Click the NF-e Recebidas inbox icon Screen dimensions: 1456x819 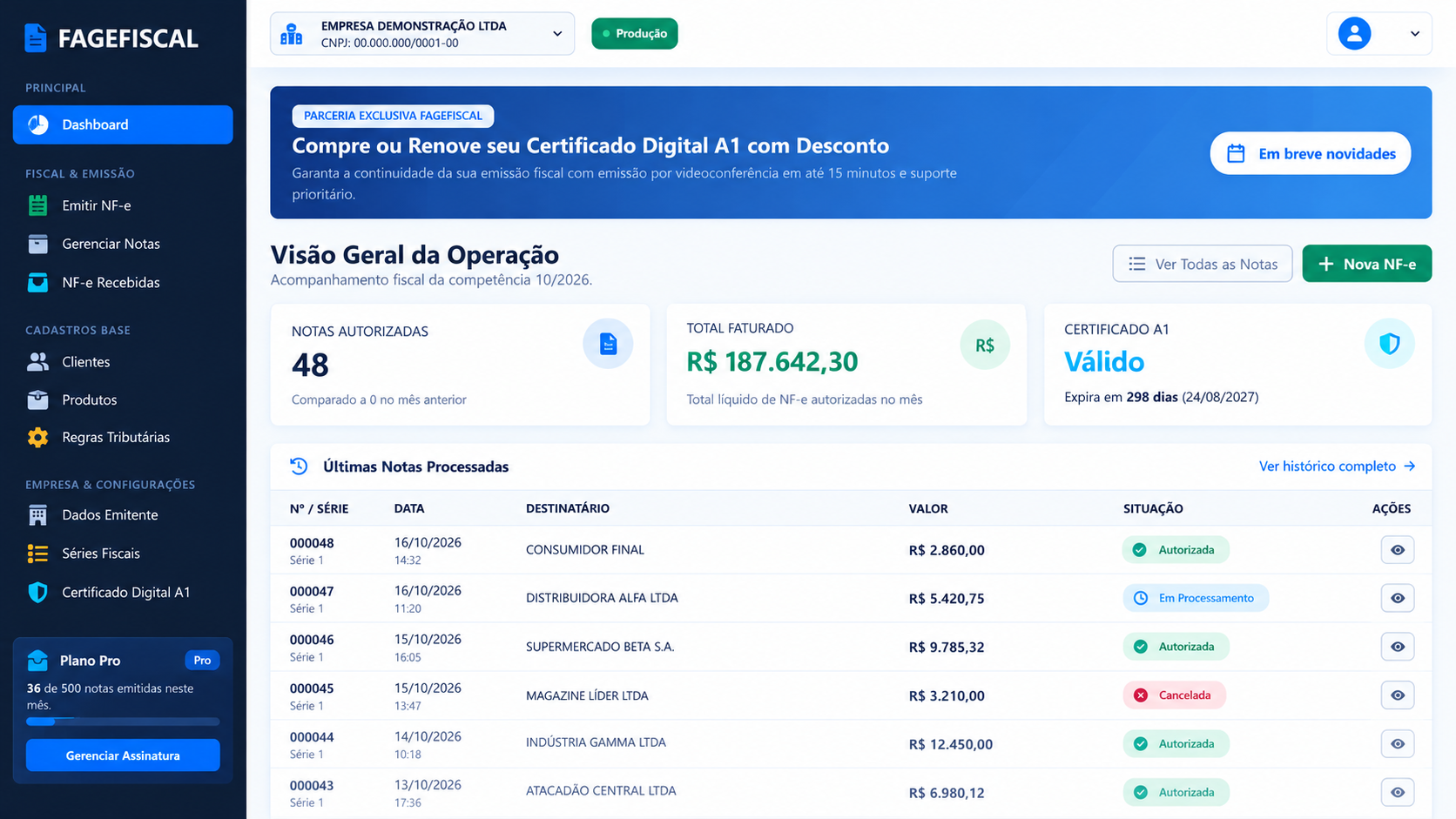pos(37,282)
